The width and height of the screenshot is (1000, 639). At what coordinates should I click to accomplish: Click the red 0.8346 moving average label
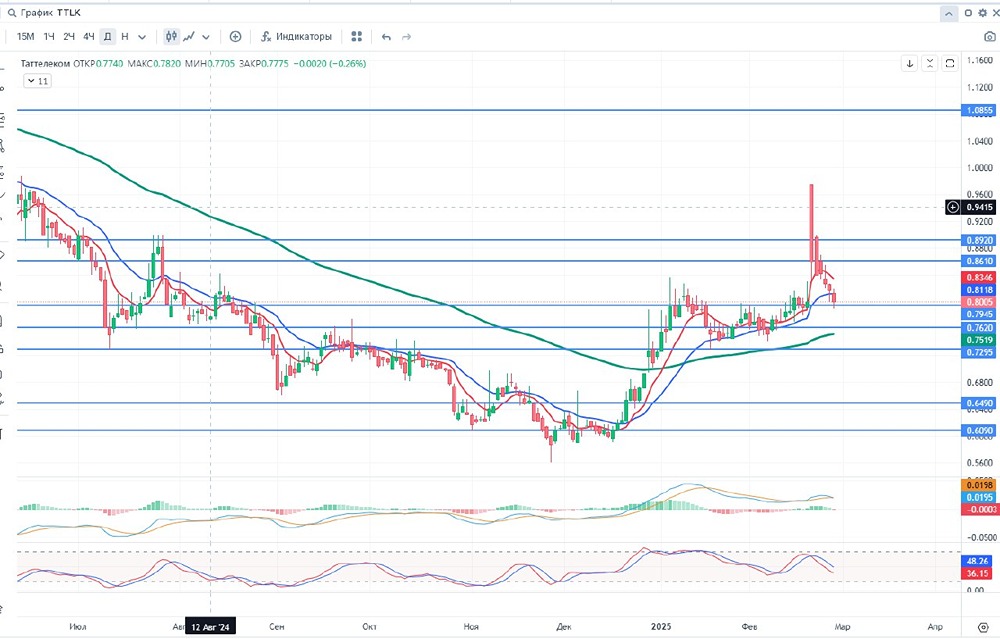pos(980,277)
